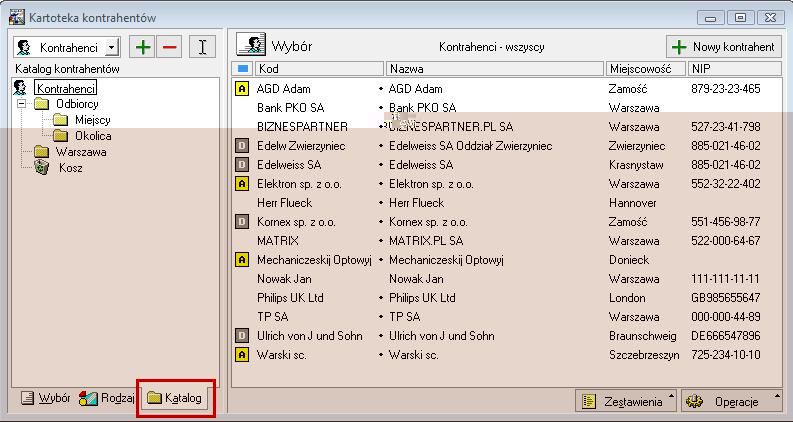Click the MATRIX.PL SA name cell
The width and height of the screenshot is (793, 422).
coord(426,241)
